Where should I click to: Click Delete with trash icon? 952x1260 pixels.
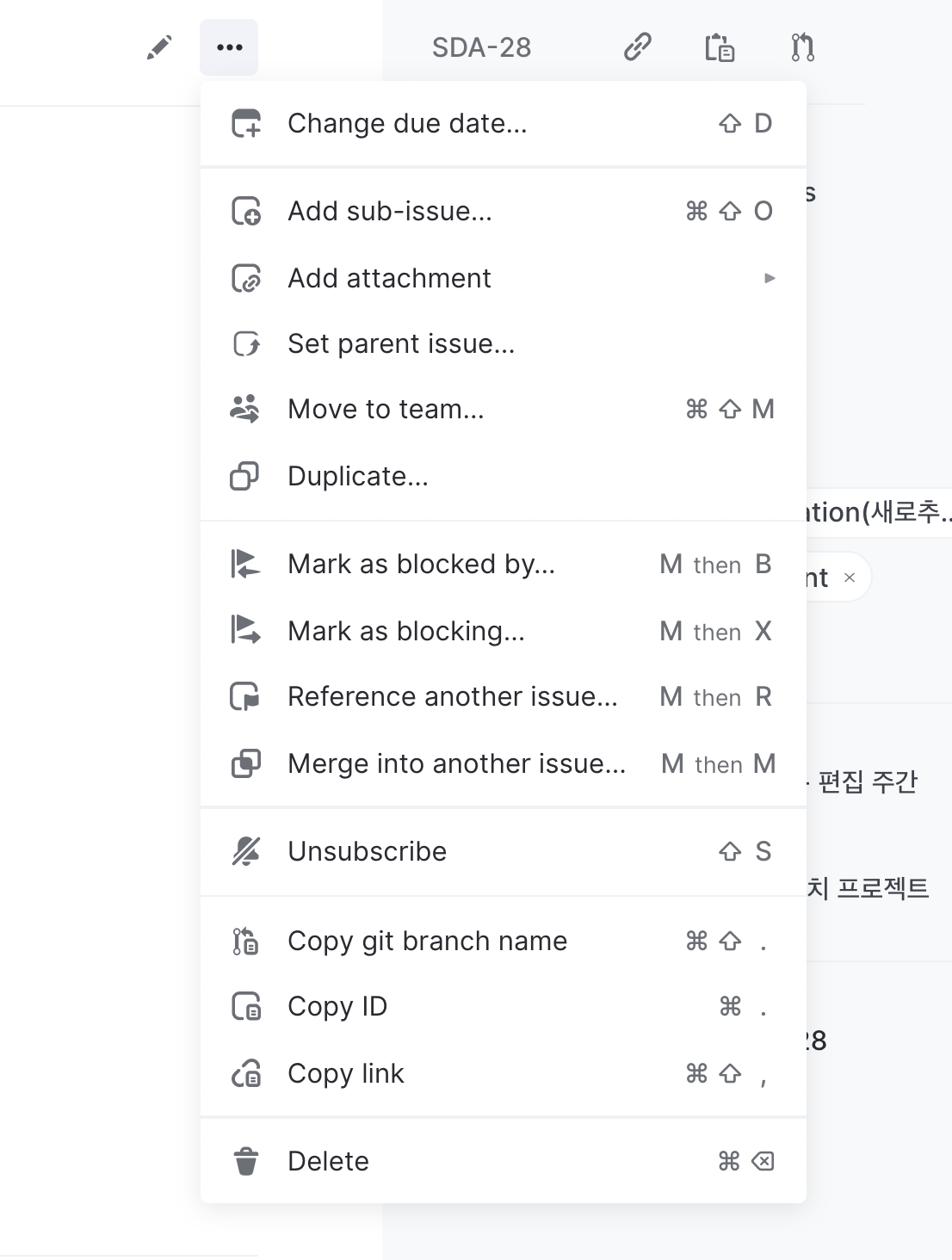[328, 1162]
